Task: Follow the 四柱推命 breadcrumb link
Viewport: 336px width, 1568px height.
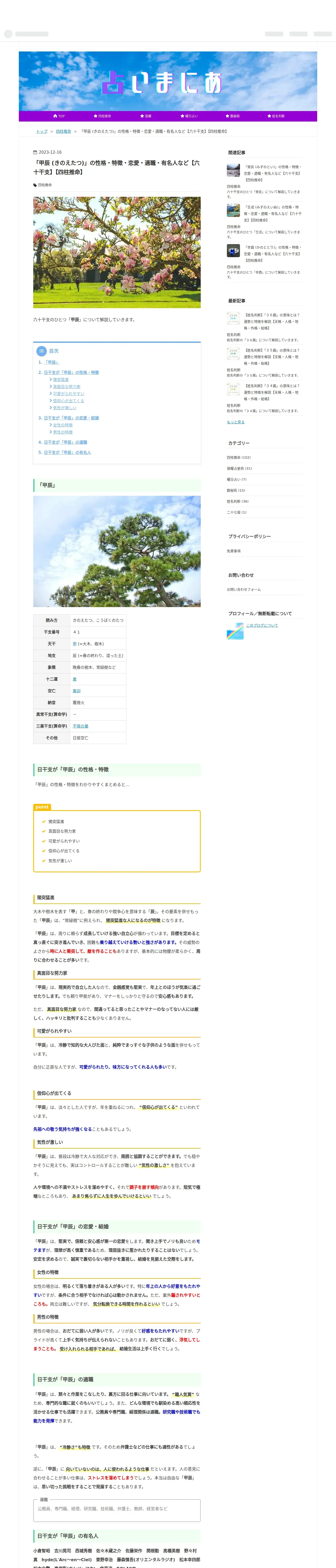Action: point(63,131)
